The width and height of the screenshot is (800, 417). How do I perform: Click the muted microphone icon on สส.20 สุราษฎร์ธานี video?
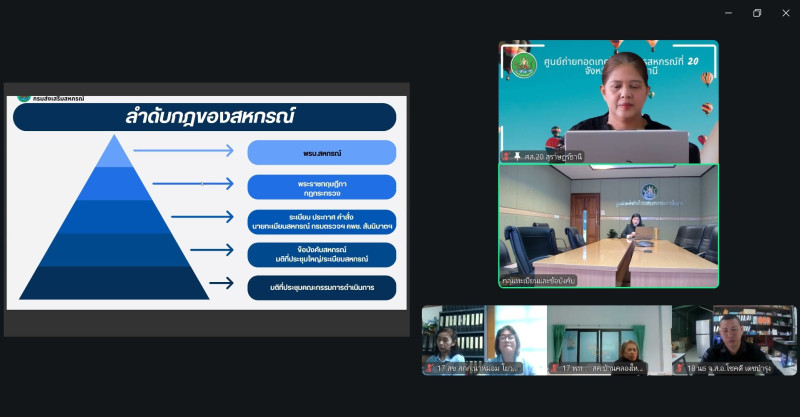click(x=507, y=157)
